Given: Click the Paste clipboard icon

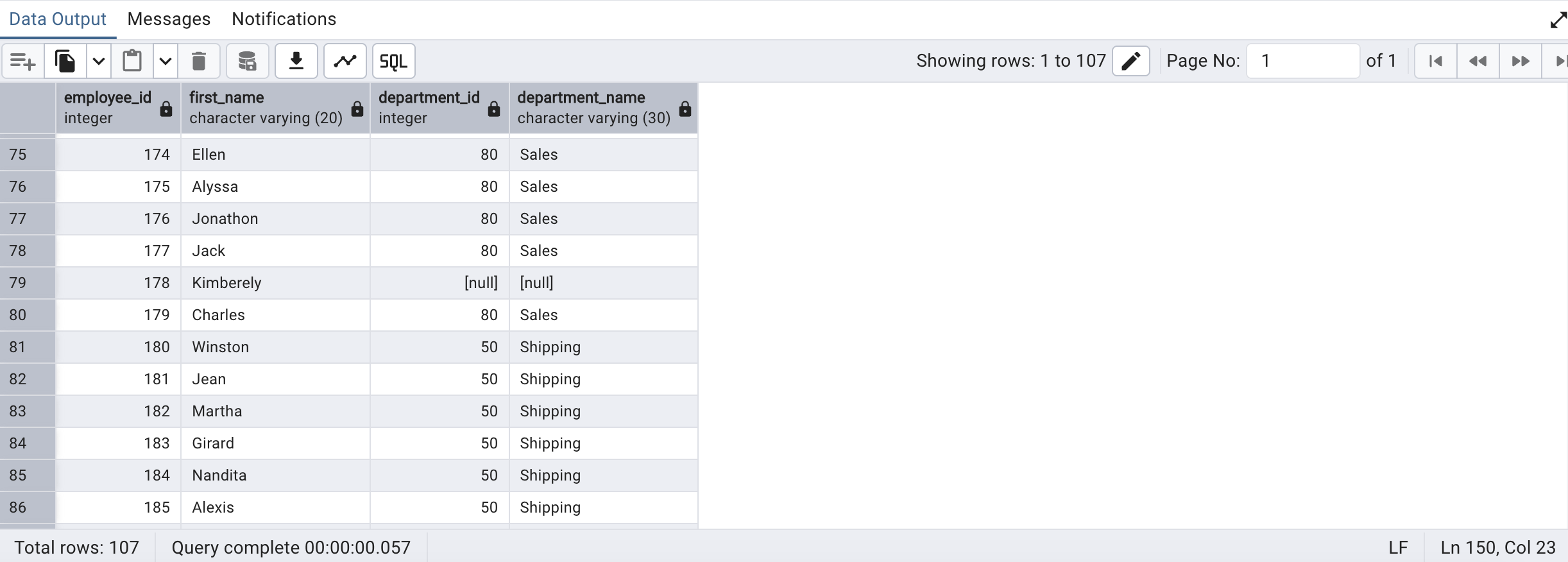Looking at the screenshot, I should (x=132, y=62).
